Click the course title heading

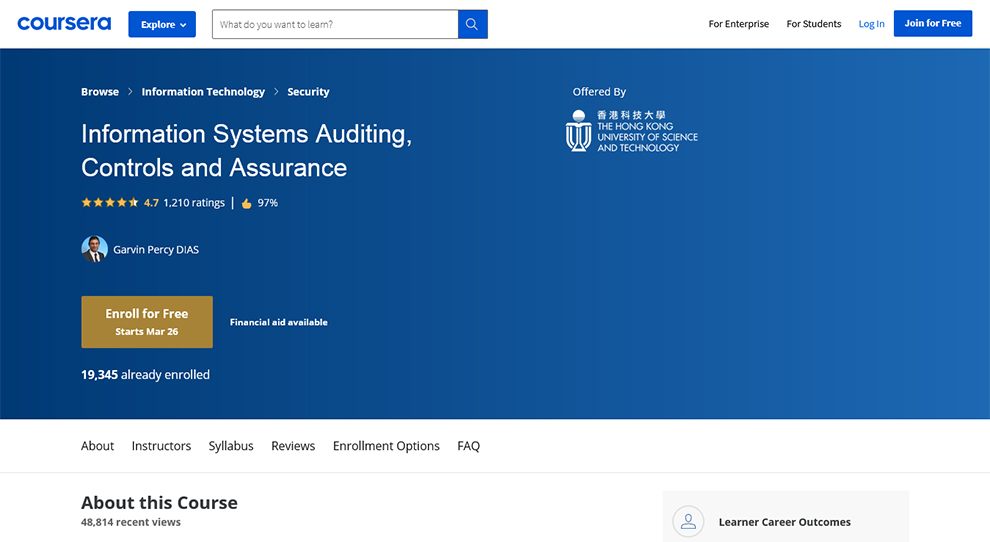pyautogui.click(x=246, y=150)
